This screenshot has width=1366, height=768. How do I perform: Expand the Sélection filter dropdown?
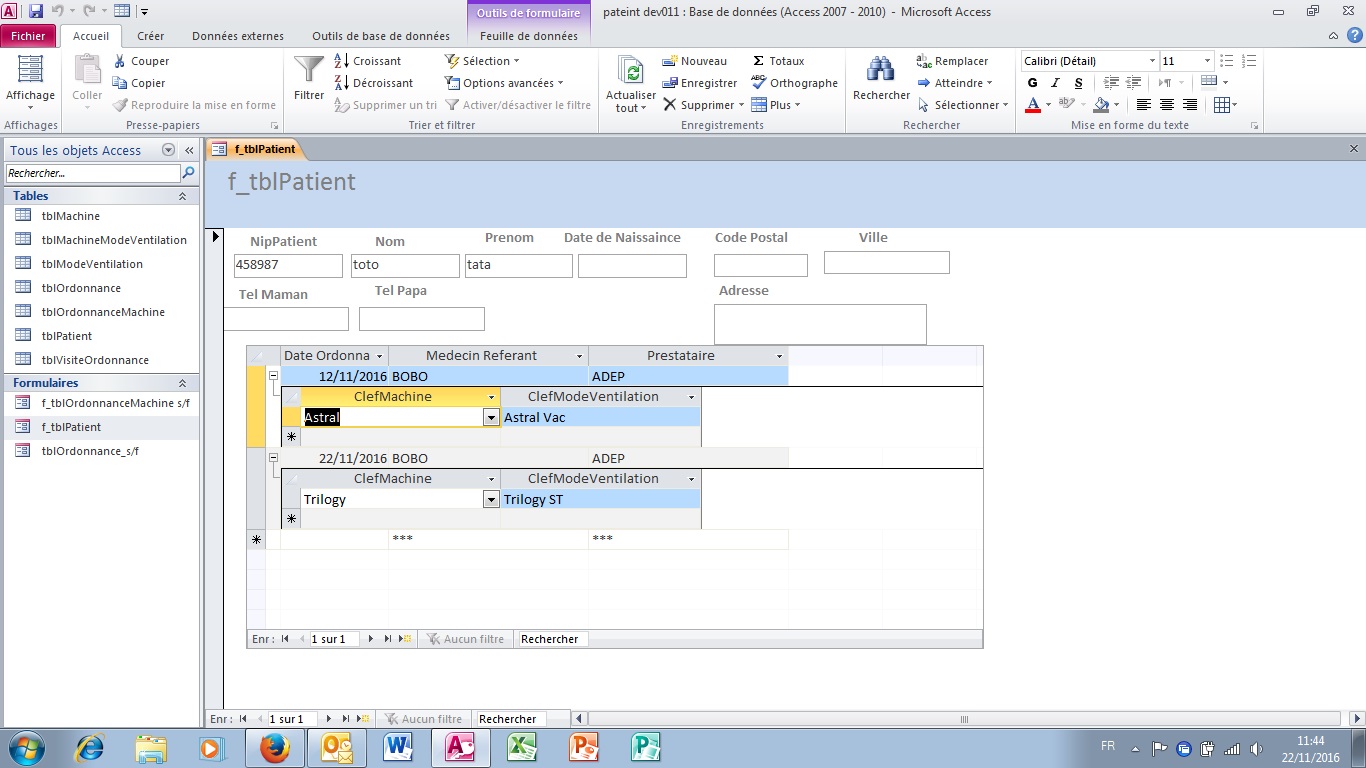point(483,61)
